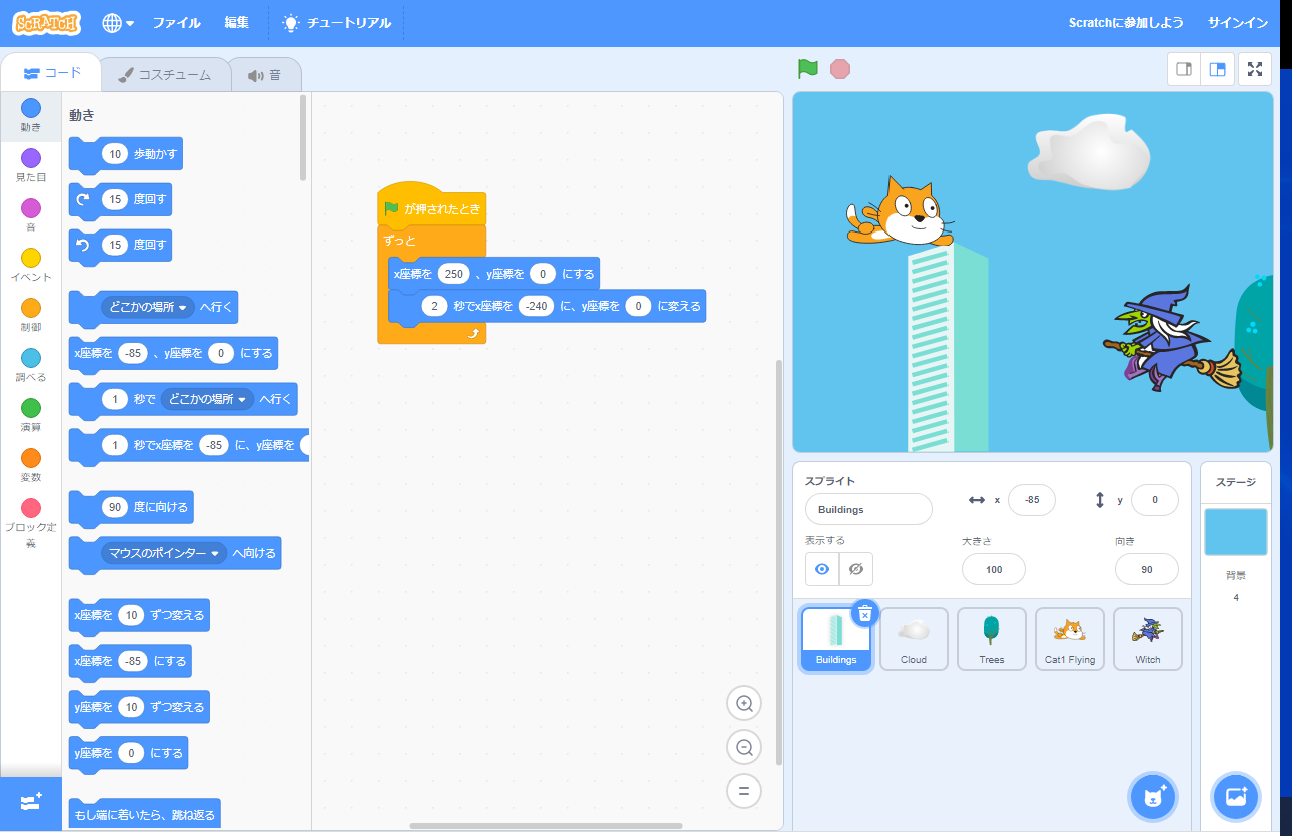1292x836 pixels.
Task: Select 制御 block category
Action: (31, 315)
